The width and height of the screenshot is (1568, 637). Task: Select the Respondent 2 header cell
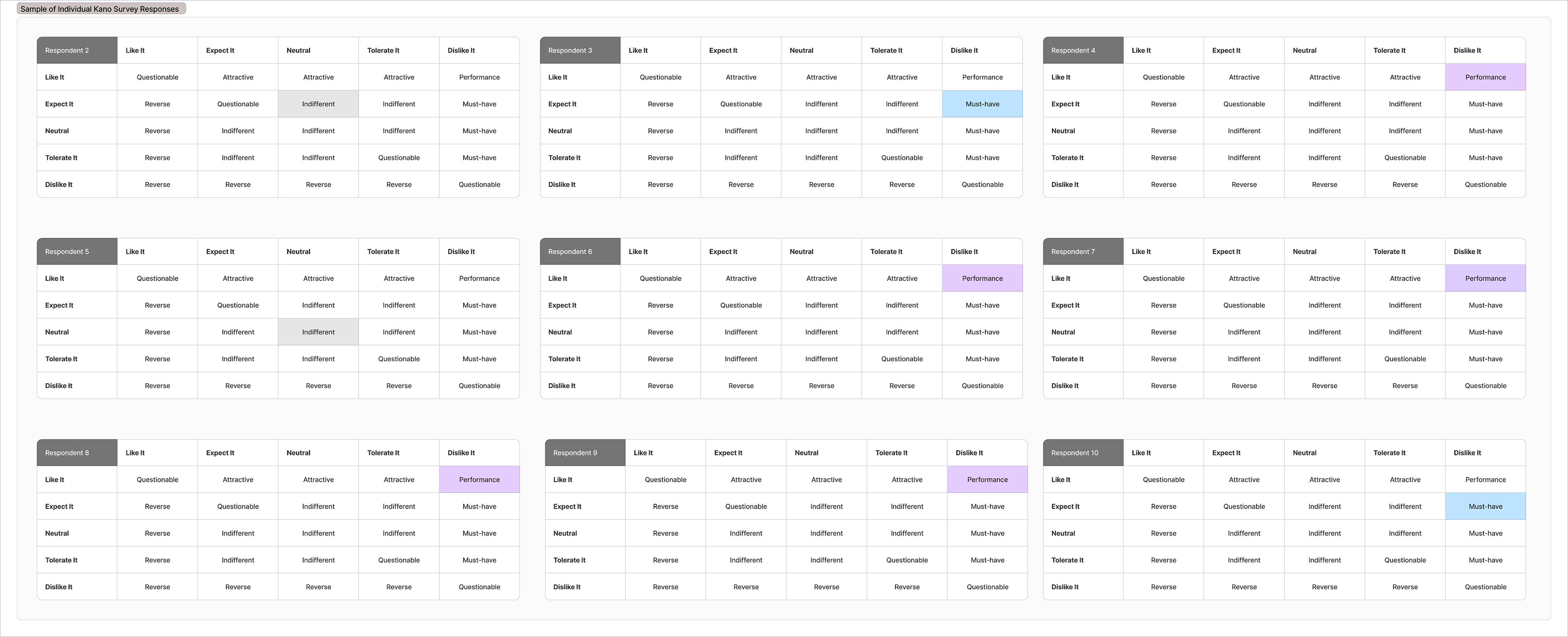point(77,51)
